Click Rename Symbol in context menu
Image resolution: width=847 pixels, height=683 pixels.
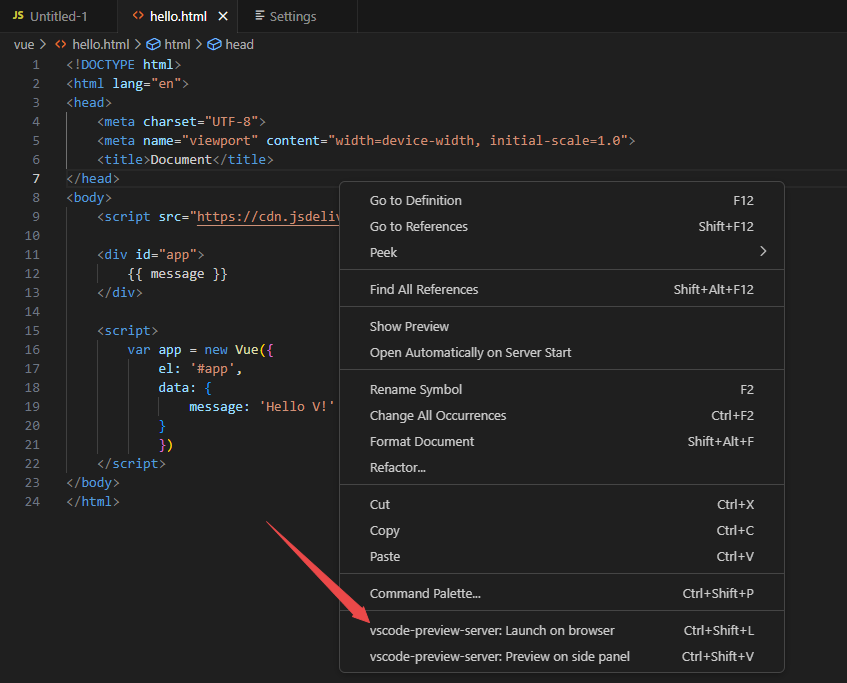416,389
